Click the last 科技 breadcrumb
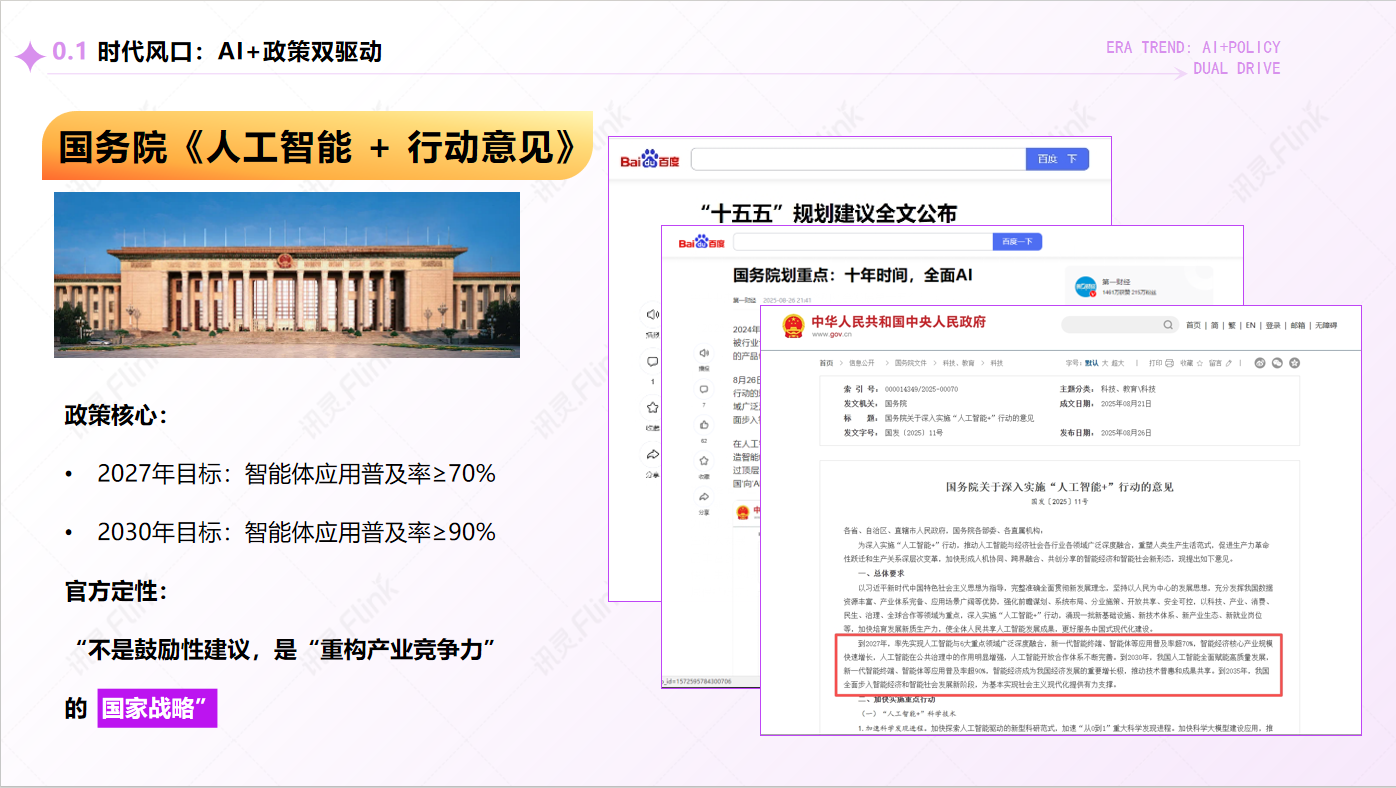This screenshot has width=1396, height=788. [x=996, y=363]
